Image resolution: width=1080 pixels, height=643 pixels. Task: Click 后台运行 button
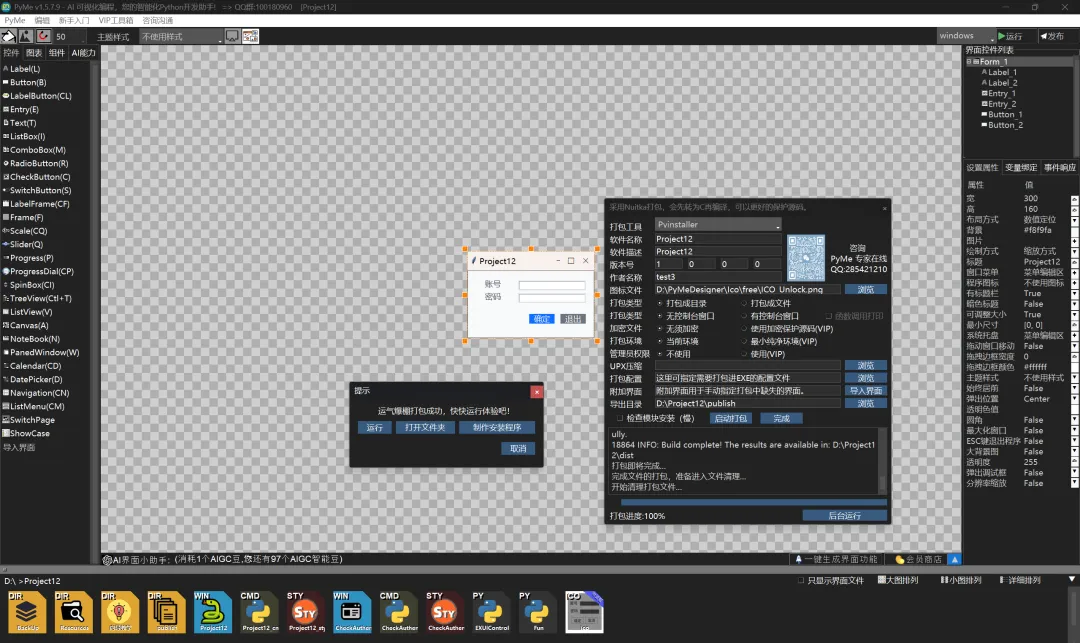pyautogui.click(x=844, y=516)
